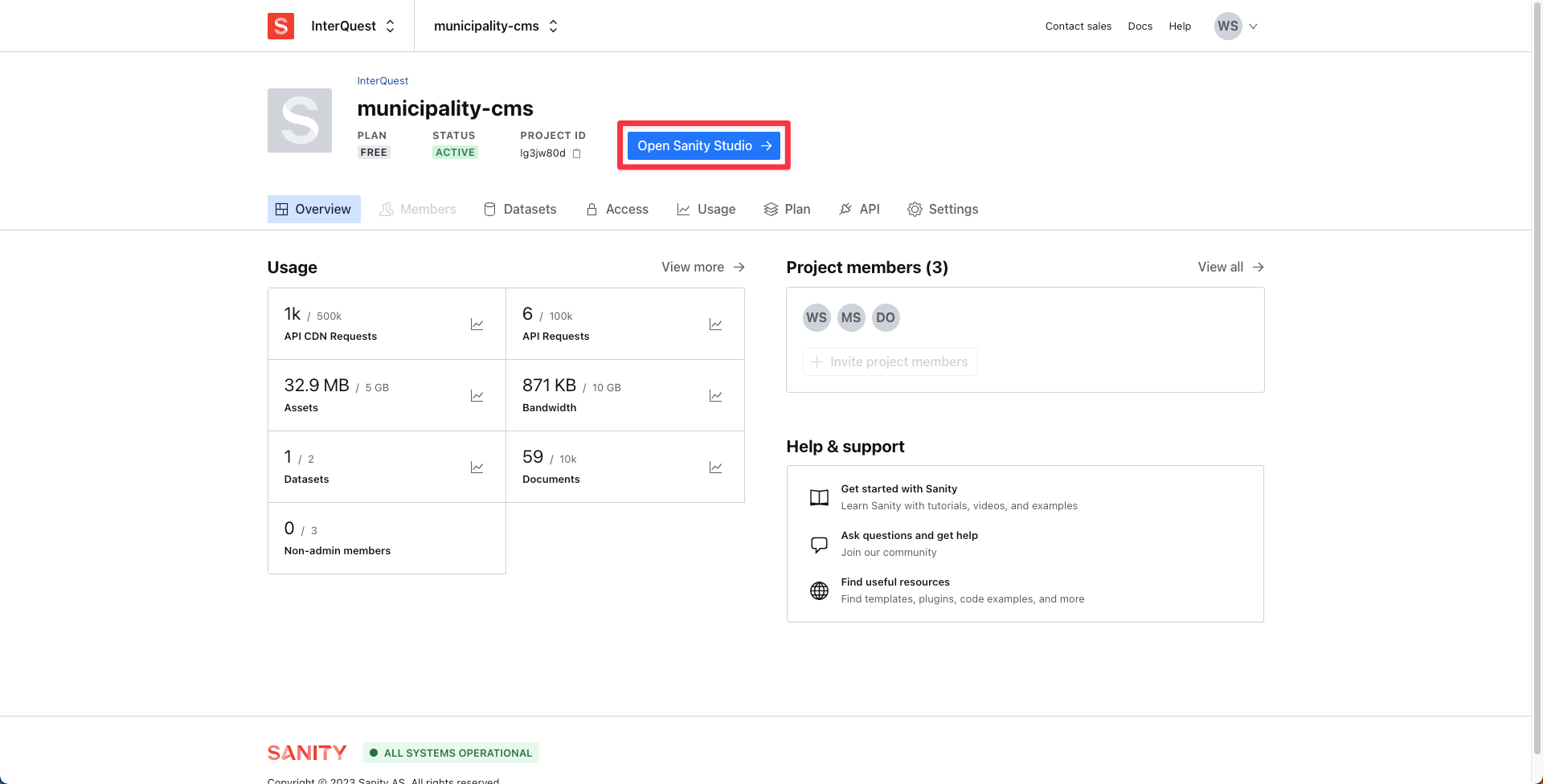Copy the project ID to clipboard
Screen dimensions: 1543x784
tap(576, 153)
